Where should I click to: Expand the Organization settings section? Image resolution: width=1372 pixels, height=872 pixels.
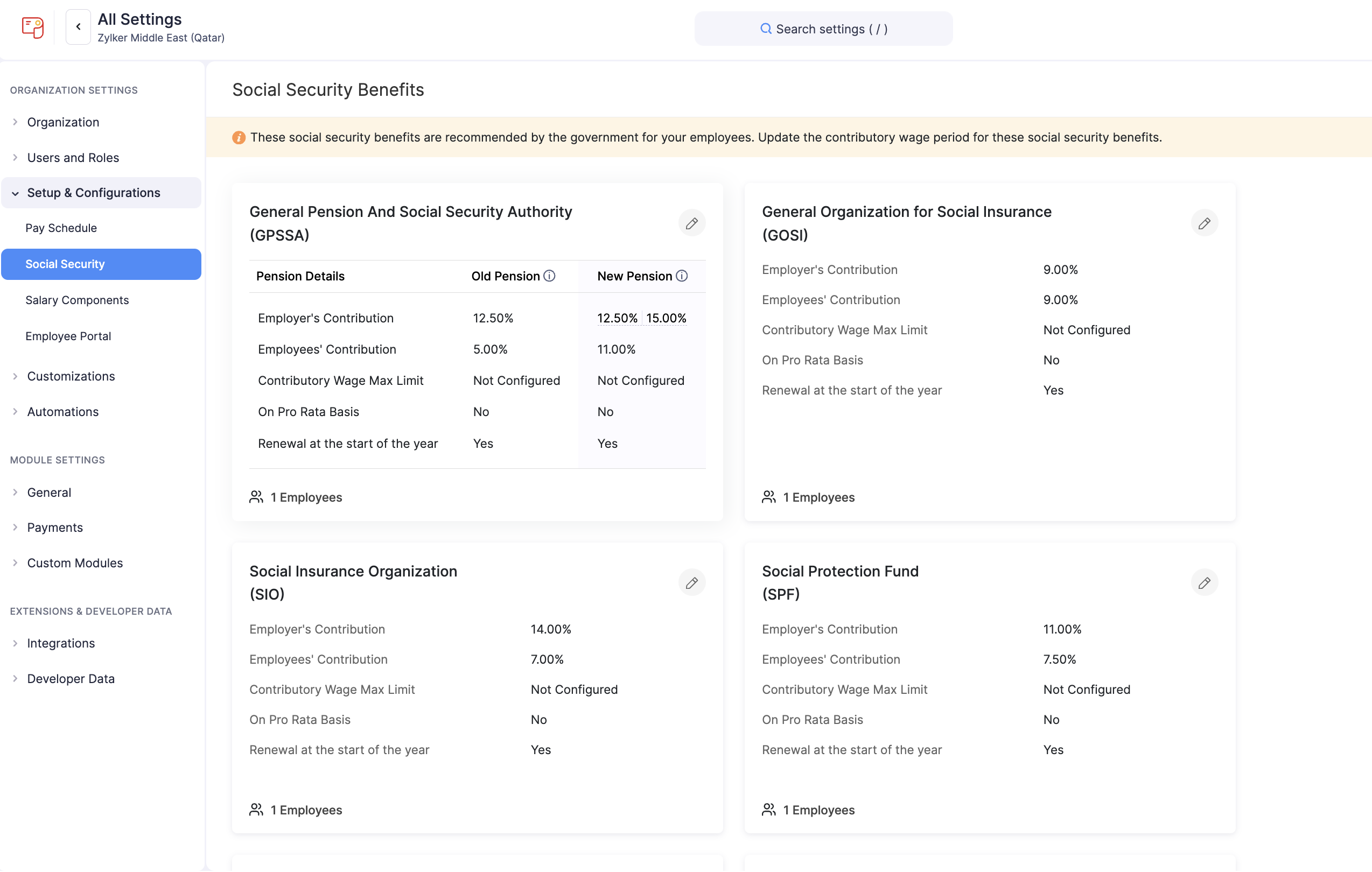(62, 122)
